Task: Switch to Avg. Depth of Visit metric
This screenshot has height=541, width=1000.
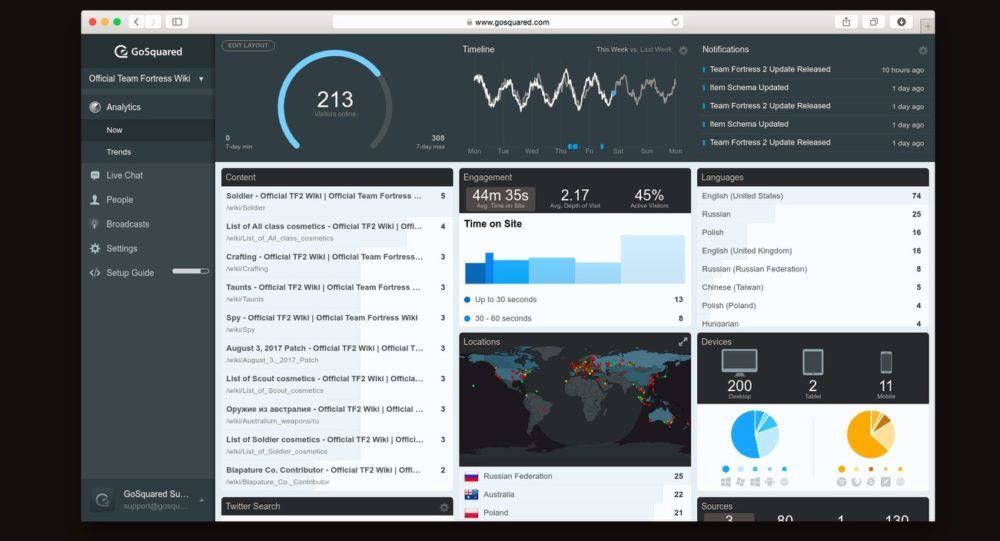Action: tap(575, 198)
